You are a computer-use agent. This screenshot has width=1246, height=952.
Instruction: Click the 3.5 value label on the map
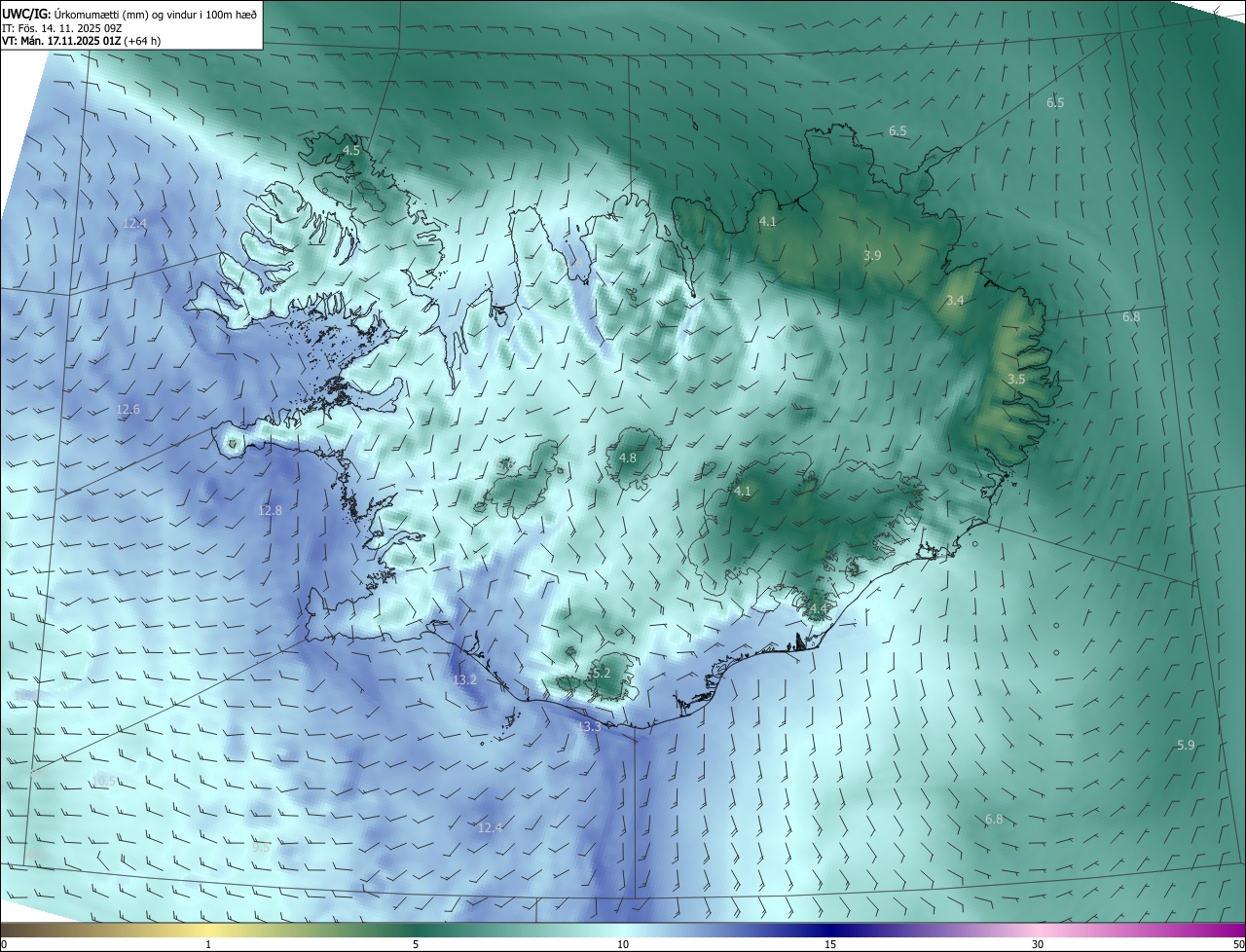1016,379
